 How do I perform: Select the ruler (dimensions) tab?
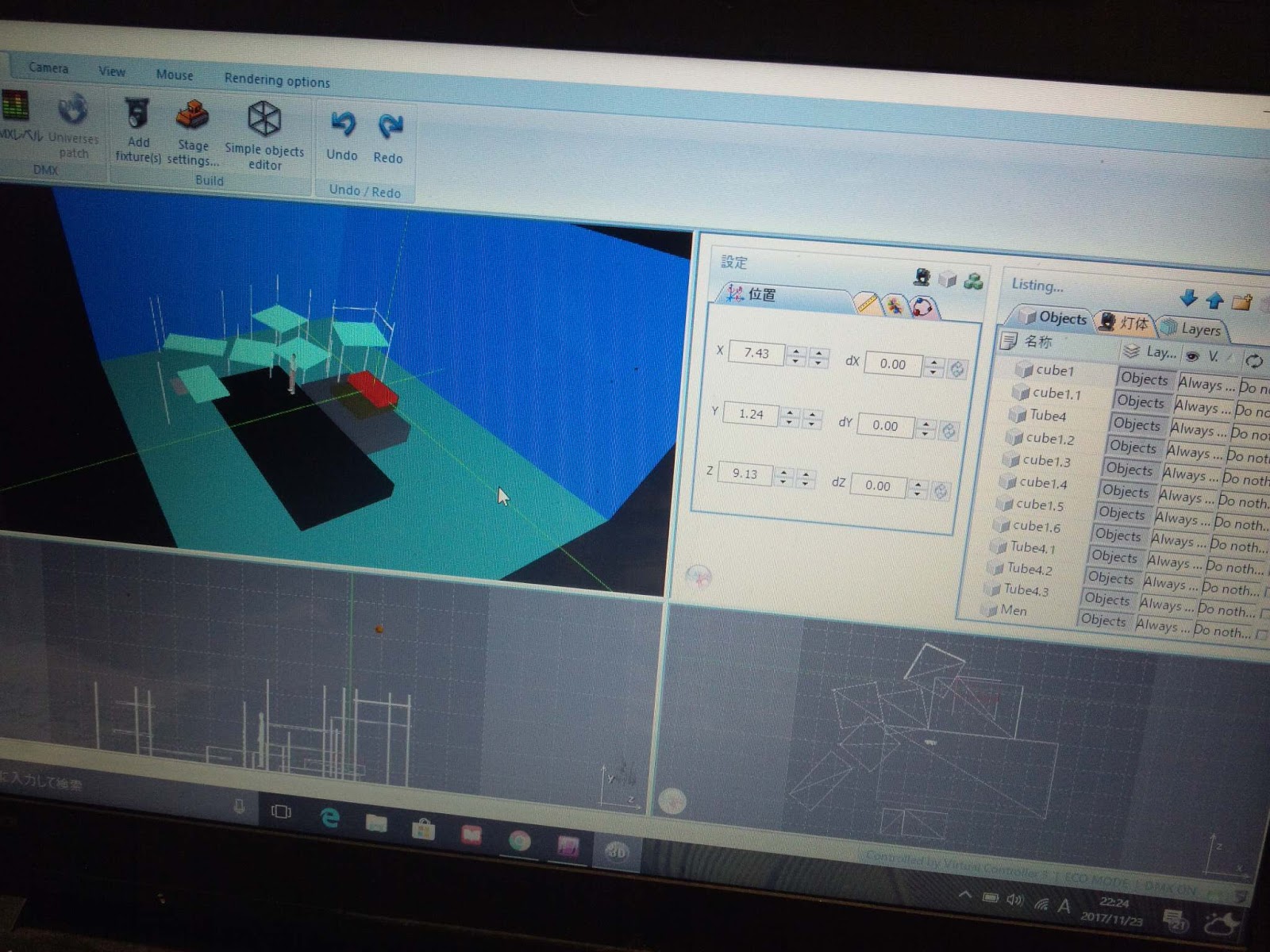868,303
